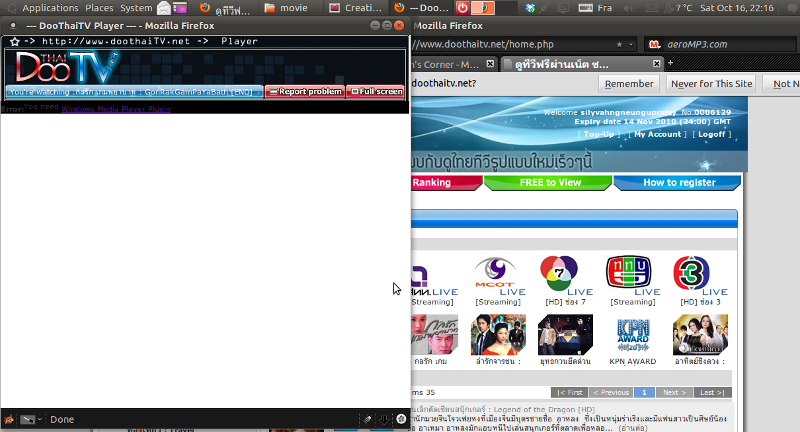Image resolution: width=800 pixels, height=432 pixels.
Task: Click the Full screen button in the player
Action: point(377,92)
